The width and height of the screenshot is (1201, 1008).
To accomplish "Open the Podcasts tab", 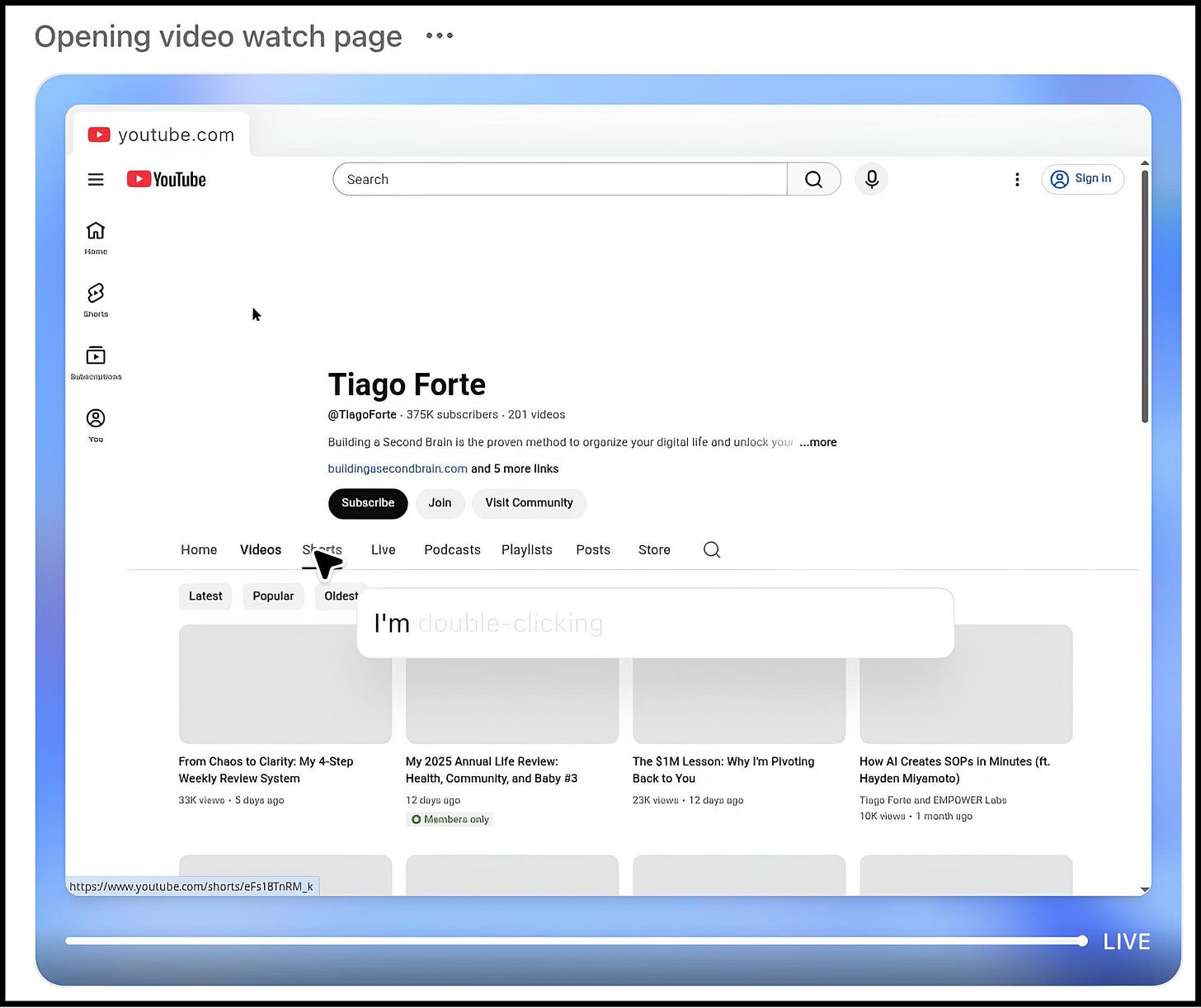I will (x=452, y=549).
